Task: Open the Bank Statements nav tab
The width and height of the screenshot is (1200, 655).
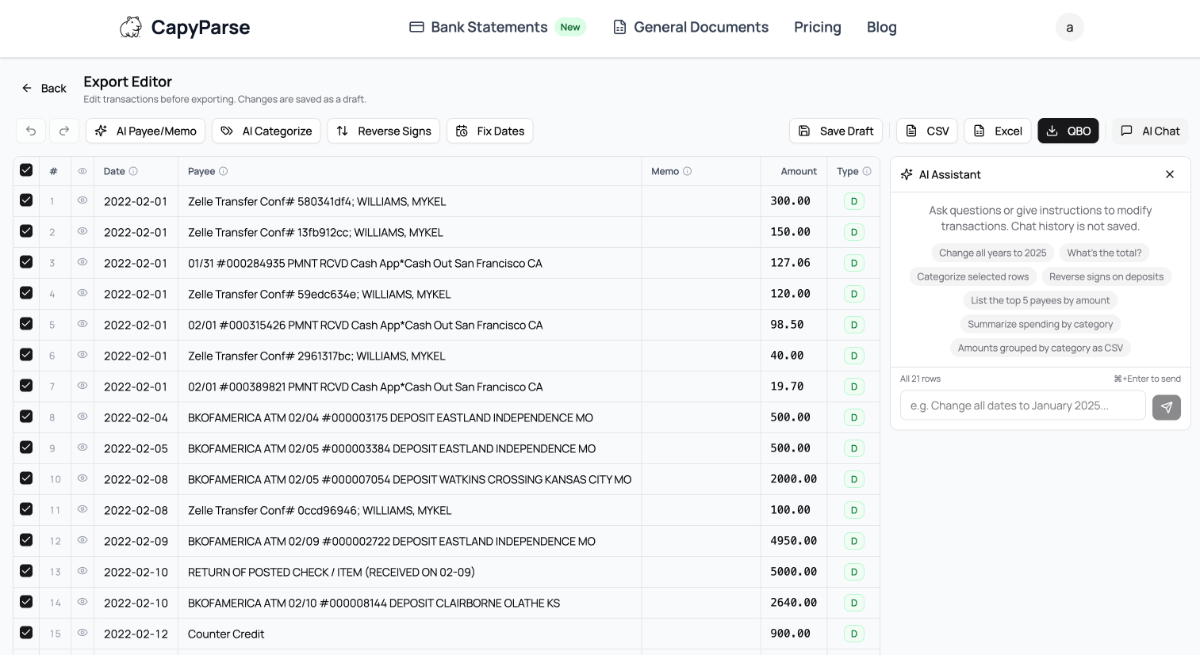Action: [x=488, y=27]
